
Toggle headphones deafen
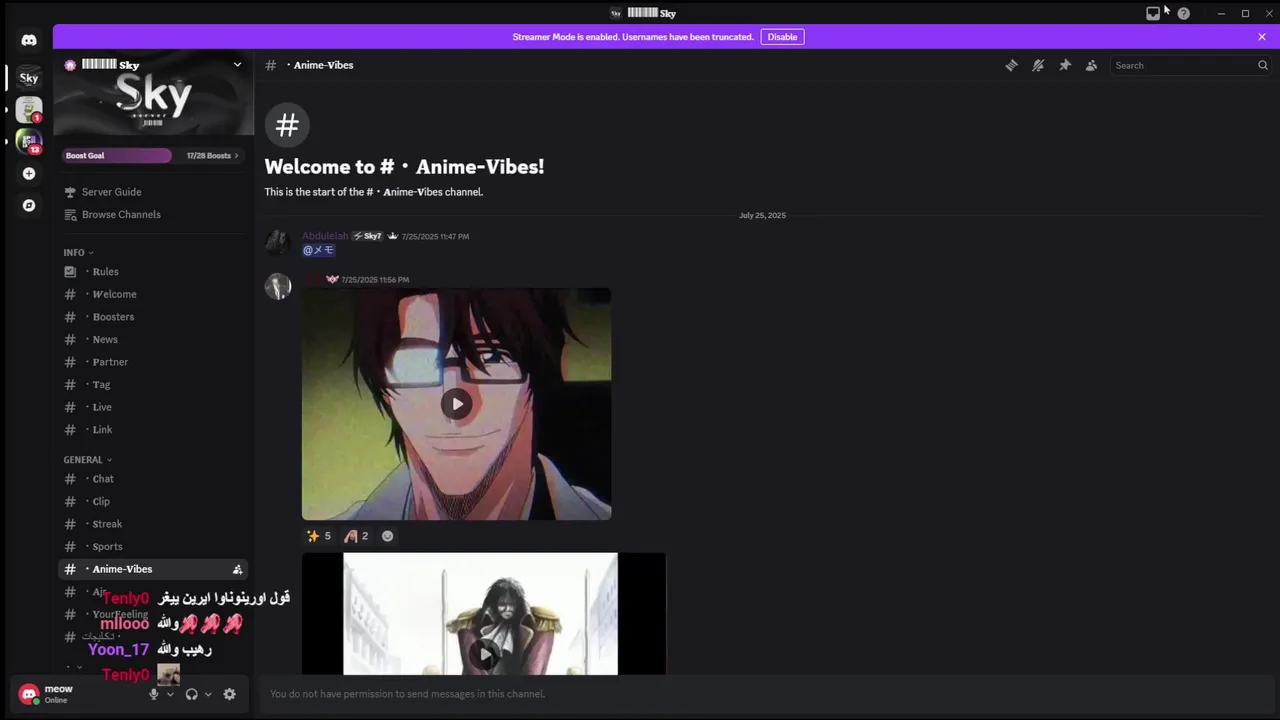[191, 694]
